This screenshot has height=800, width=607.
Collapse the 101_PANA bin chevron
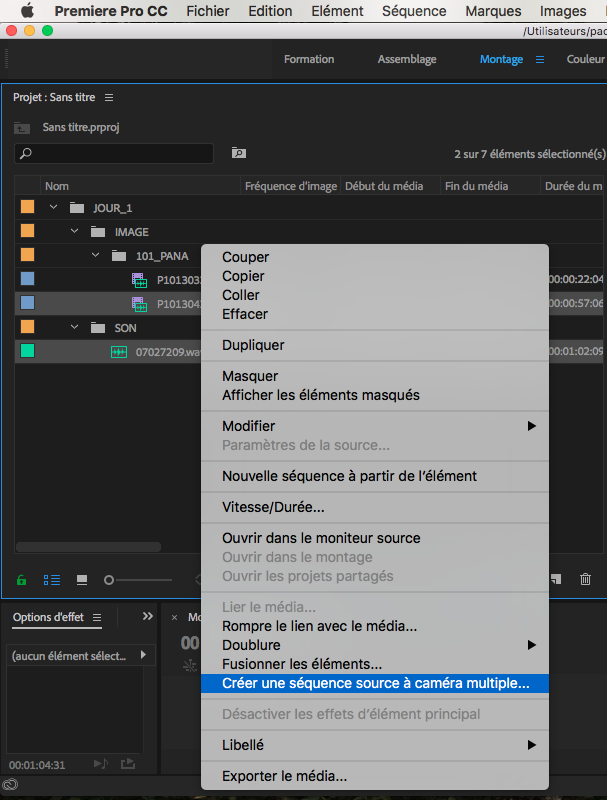click(95, 255)
